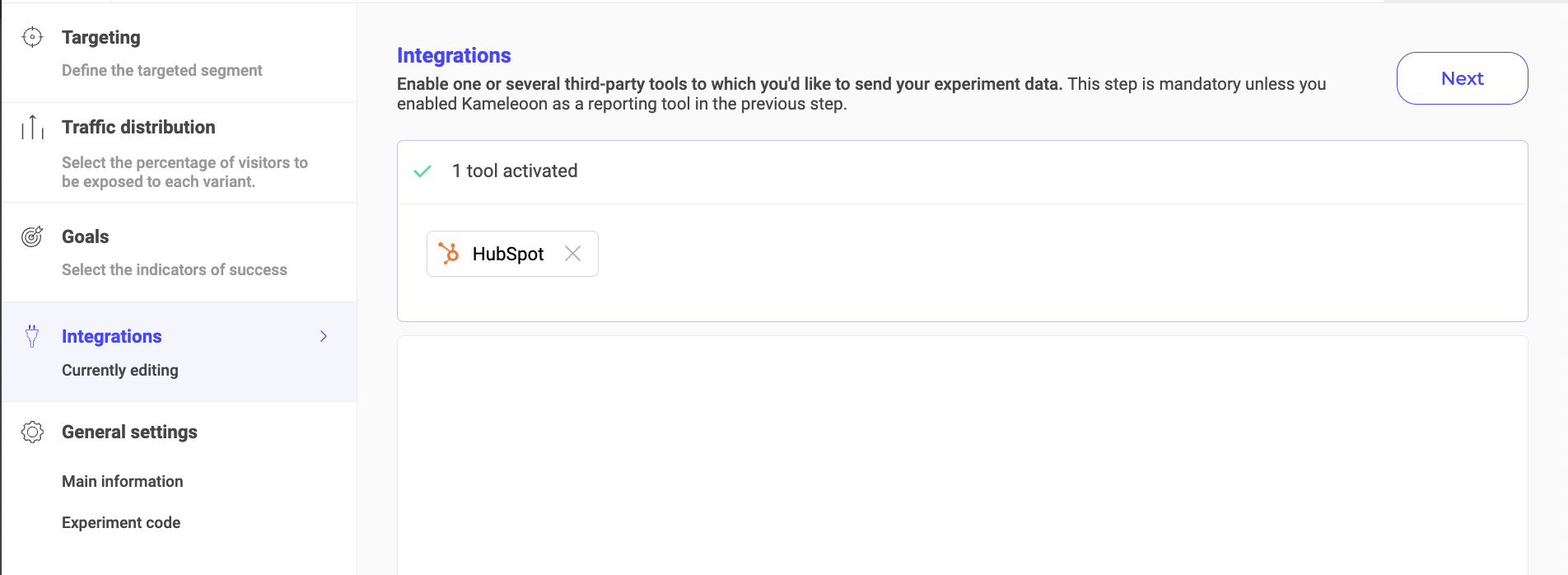Go to the Goals step
Viewport: 1568px width, 575px height.
86,237
